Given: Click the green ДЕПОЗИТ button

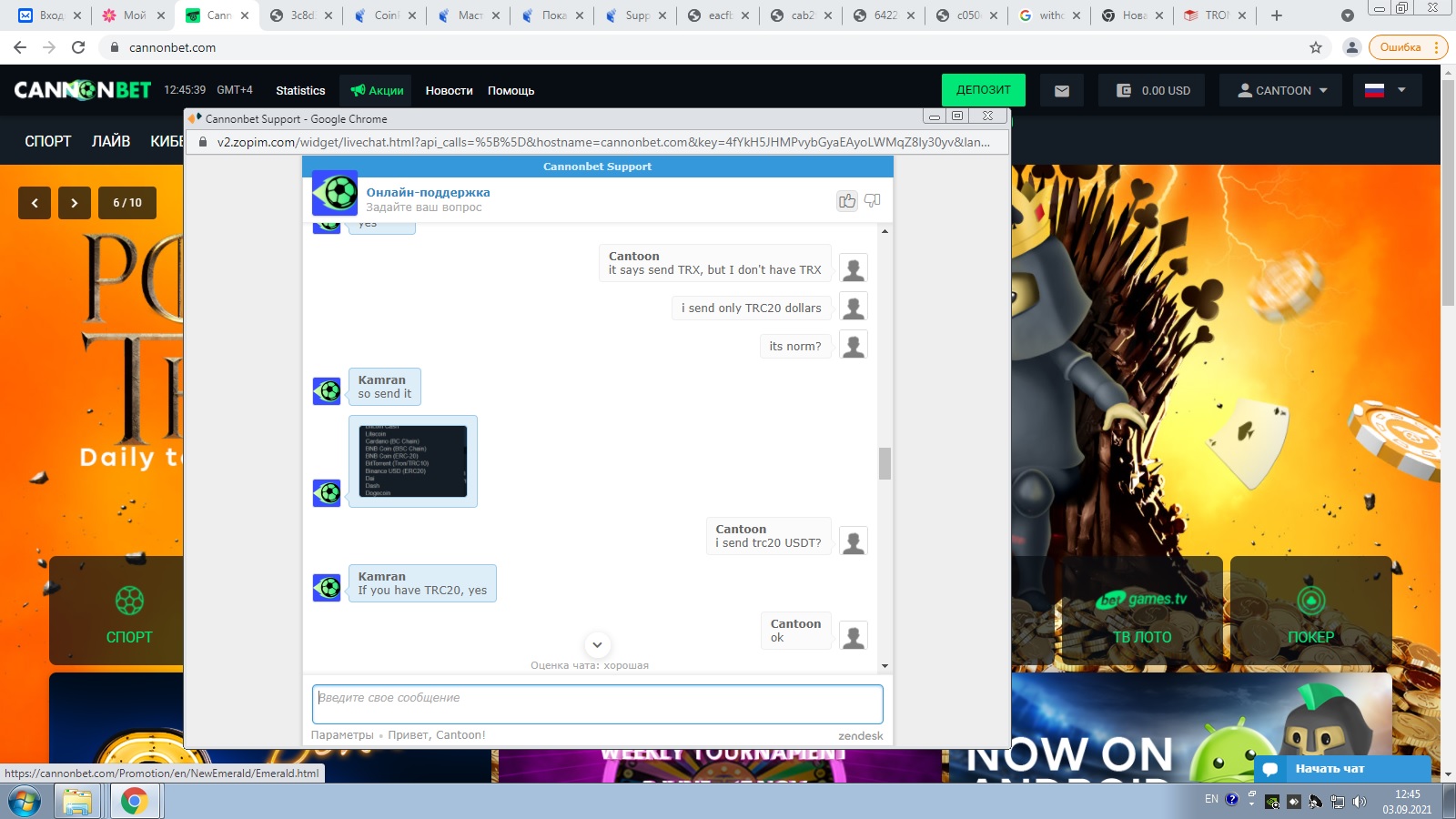Looking at the screenshot, I should 984,90.
